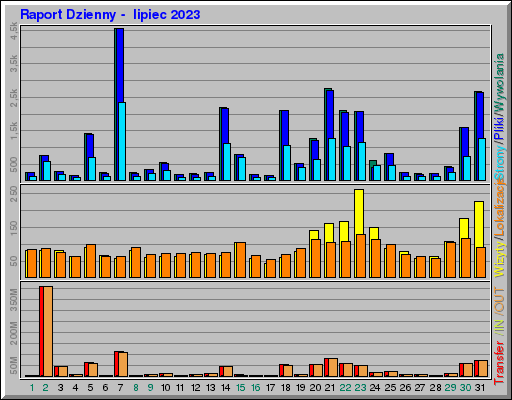
Task: Click day label 15 on the x-axis
Action: point(241,388)
